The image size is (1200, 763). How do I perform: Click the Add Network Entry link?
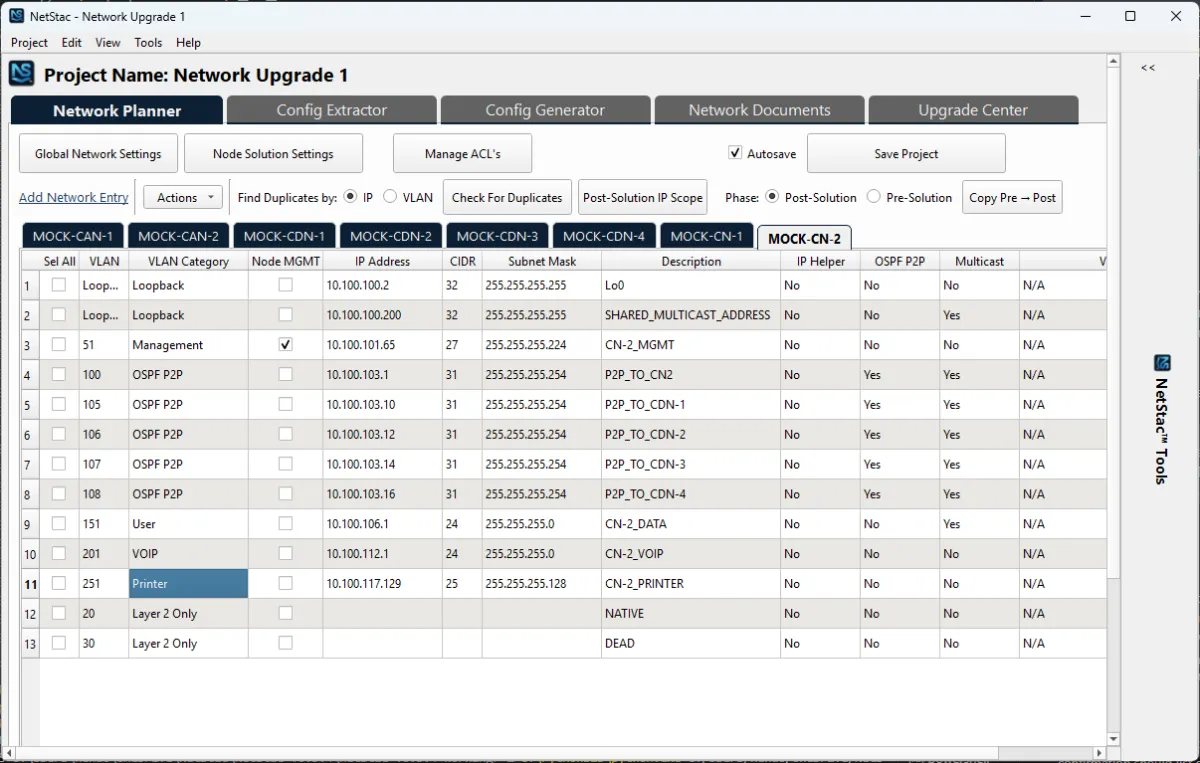point(74,198)
